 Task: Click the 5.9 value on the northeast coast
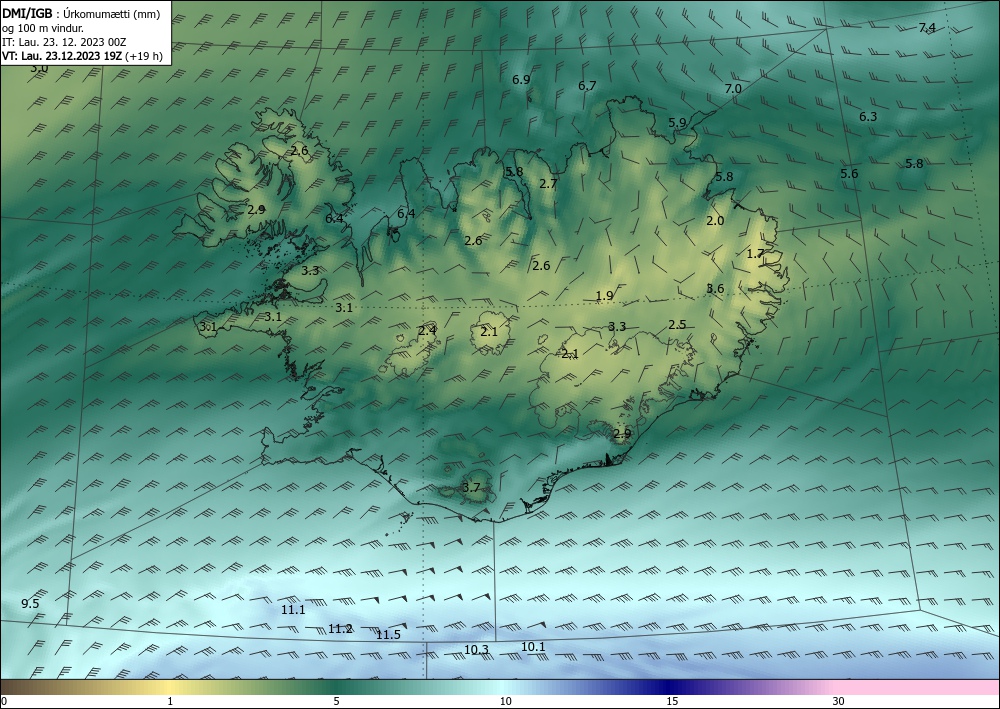click(x=677, y=122)
